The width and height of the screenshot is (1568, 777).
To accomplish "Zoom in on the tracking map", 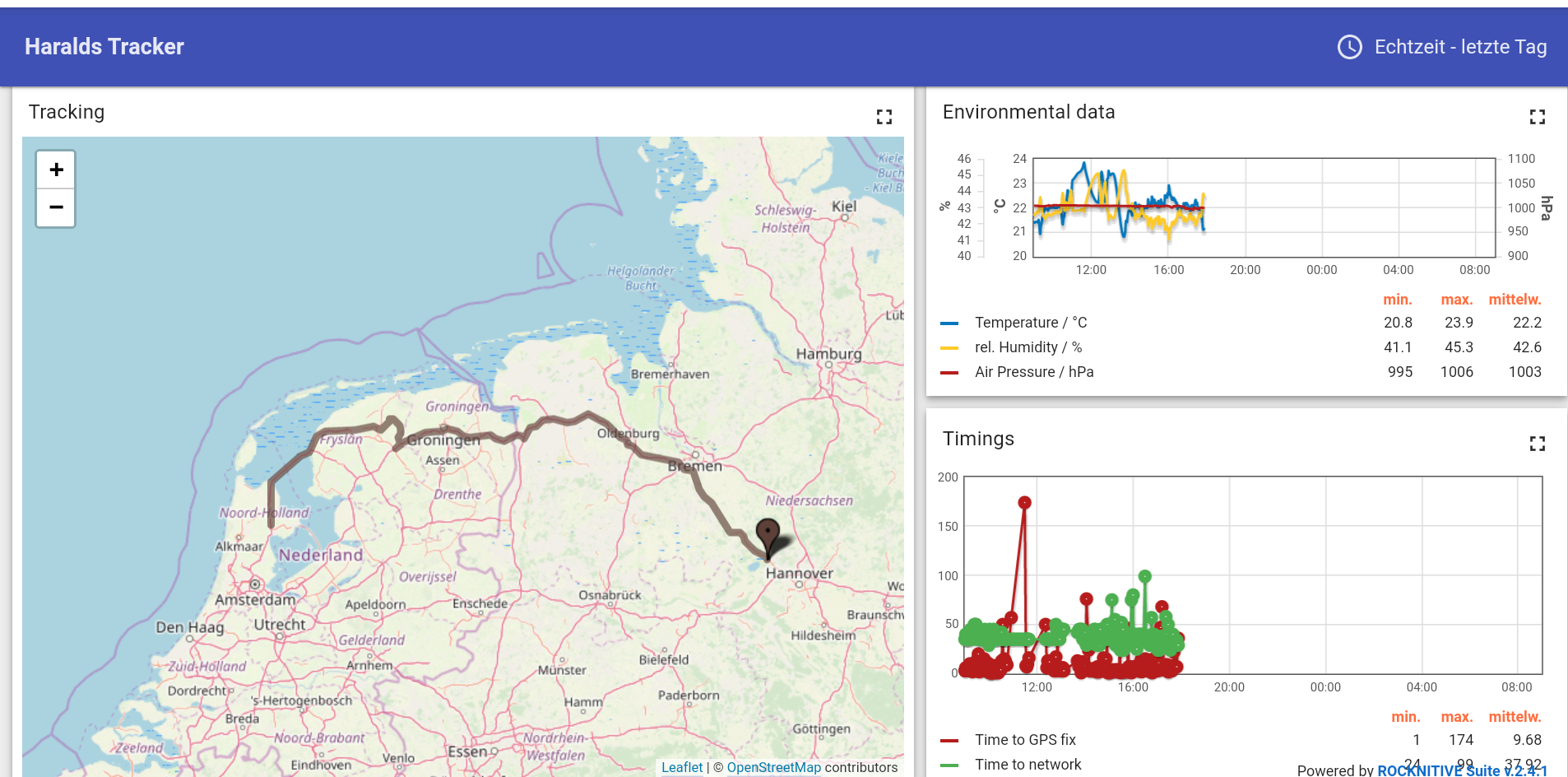I will coord(56,170).
